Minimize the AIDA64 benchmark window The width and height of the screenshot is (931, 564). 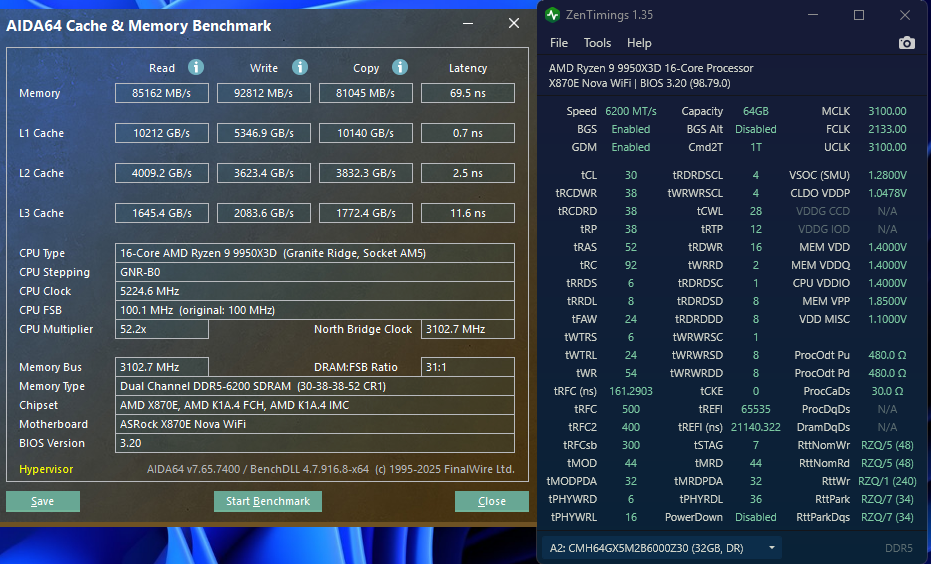[467, 23]
